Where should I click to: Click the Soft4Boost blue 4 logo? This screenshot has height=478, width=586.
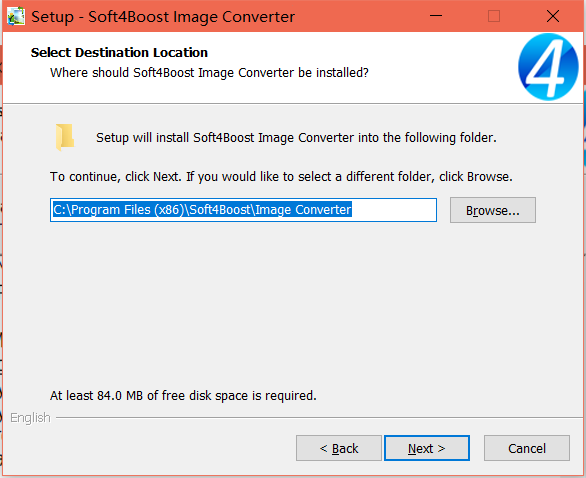(x=548, y=67)
